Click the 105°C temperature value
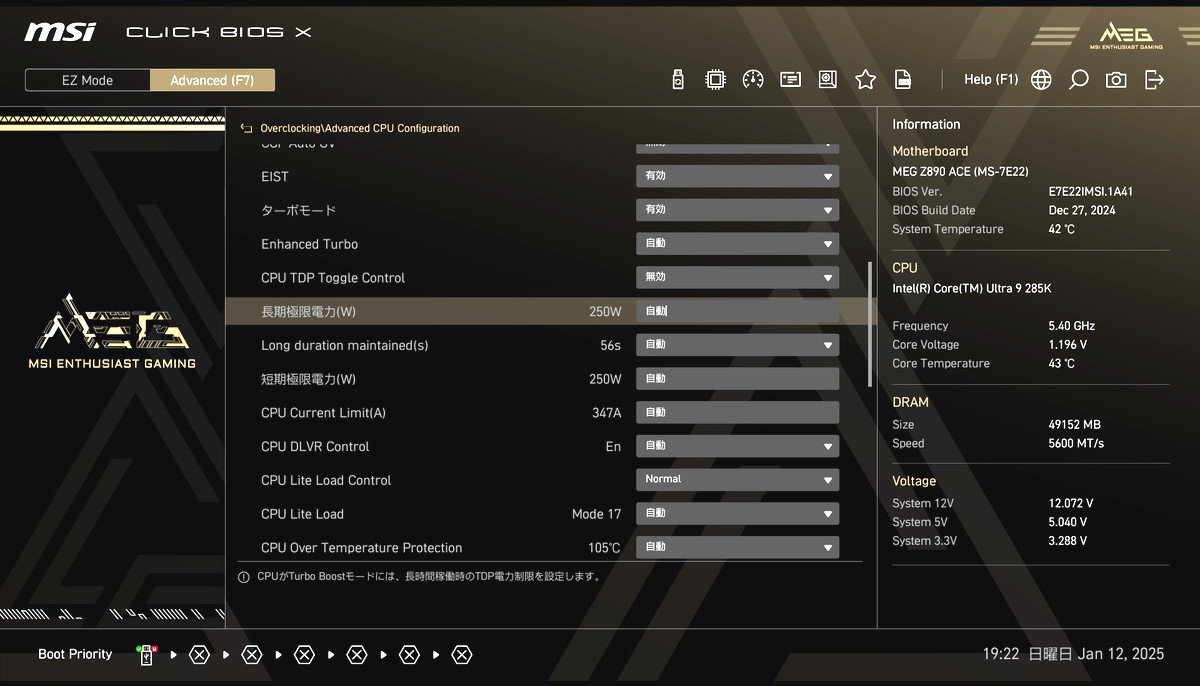Screen dimensions: 1200x686 click(x=604, y=548)
